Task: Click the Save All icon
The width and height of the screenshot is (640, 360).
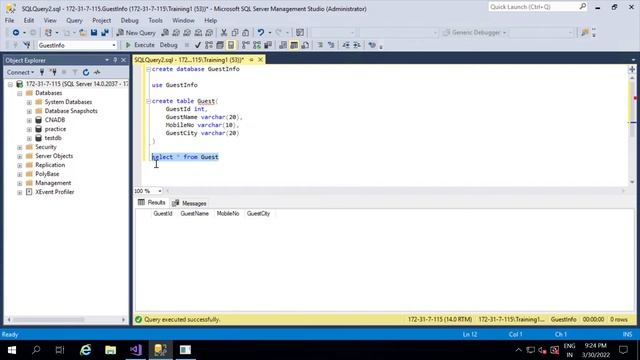Action: pos(105,33)
